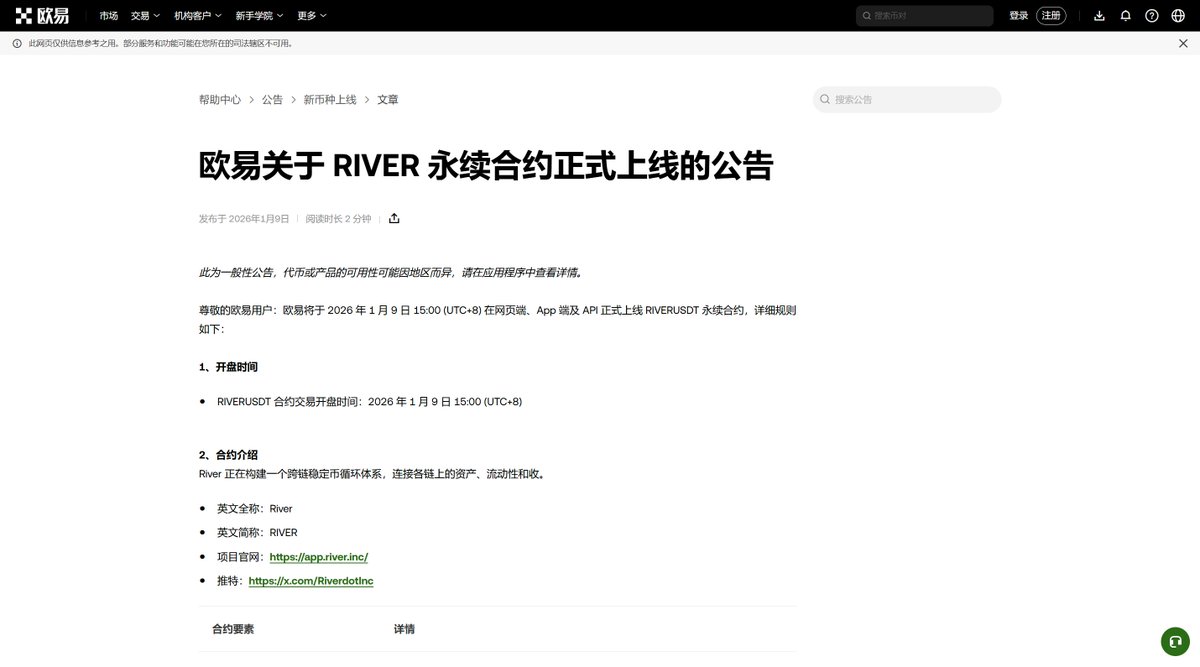
Task: Click the share icon below article title
Action: point(394,217)
